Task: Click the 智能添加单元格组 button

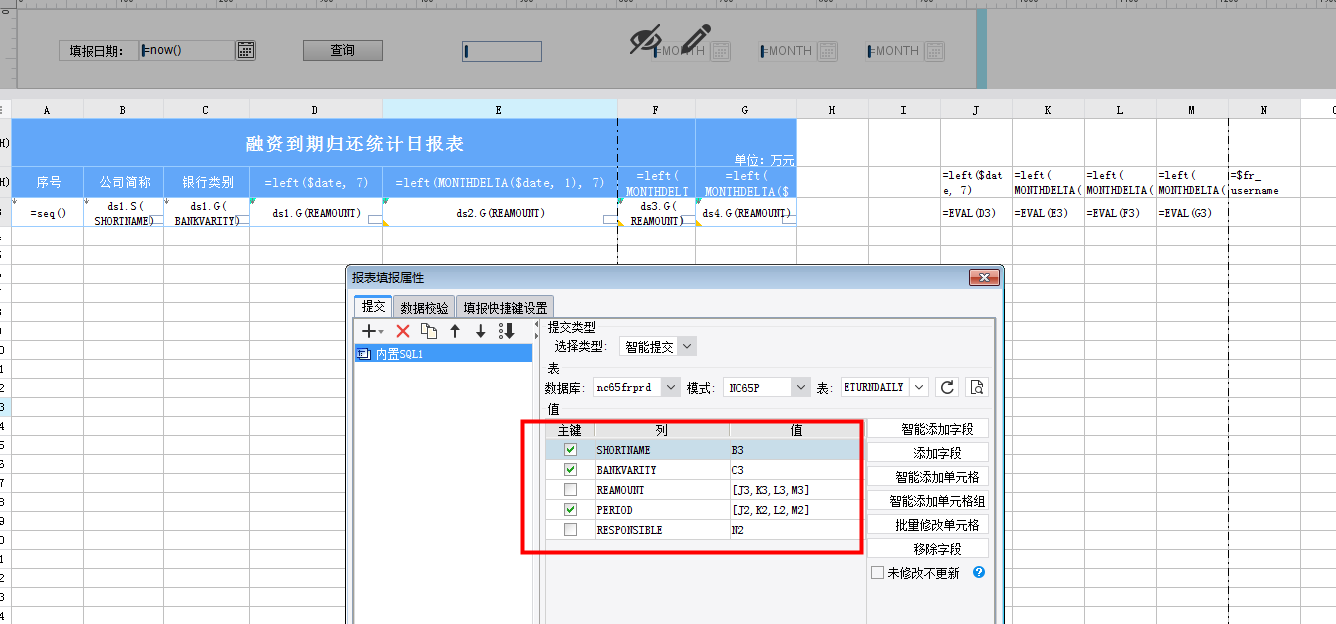Action: pos(927,501)
